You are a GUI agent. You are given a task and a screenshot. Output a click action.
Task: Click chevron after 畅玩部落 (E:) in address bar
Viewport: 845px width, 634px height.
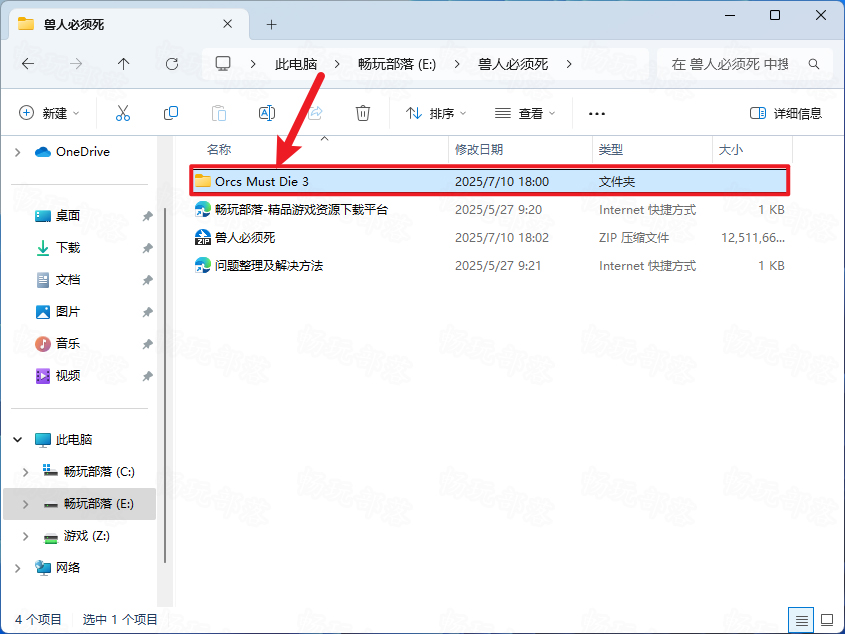(457, 64)
